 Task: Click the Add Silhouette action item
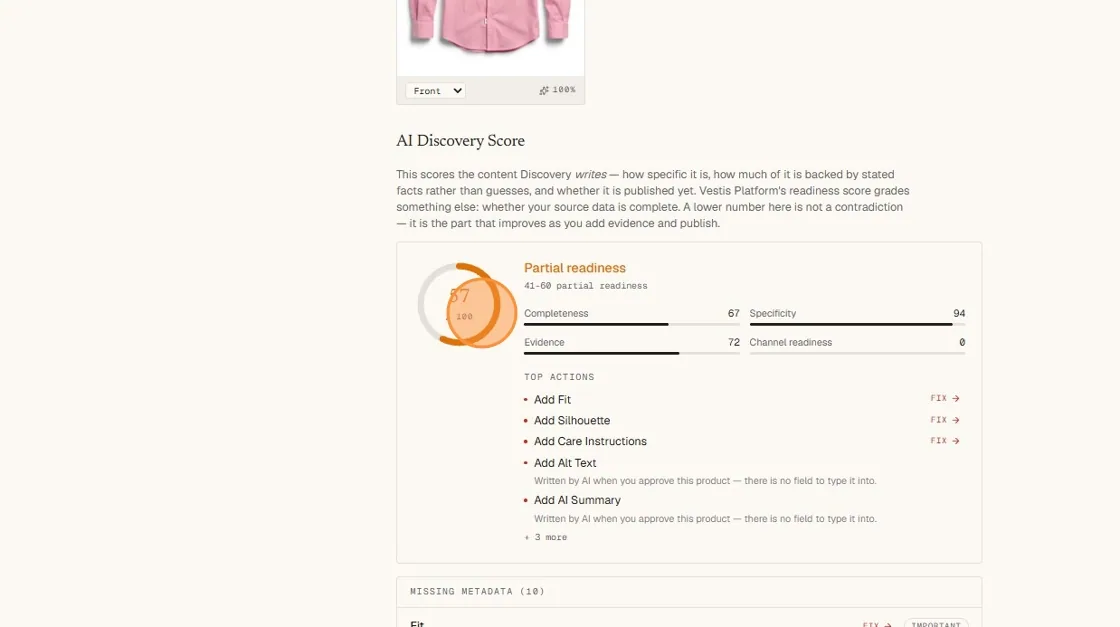point(571,421)
